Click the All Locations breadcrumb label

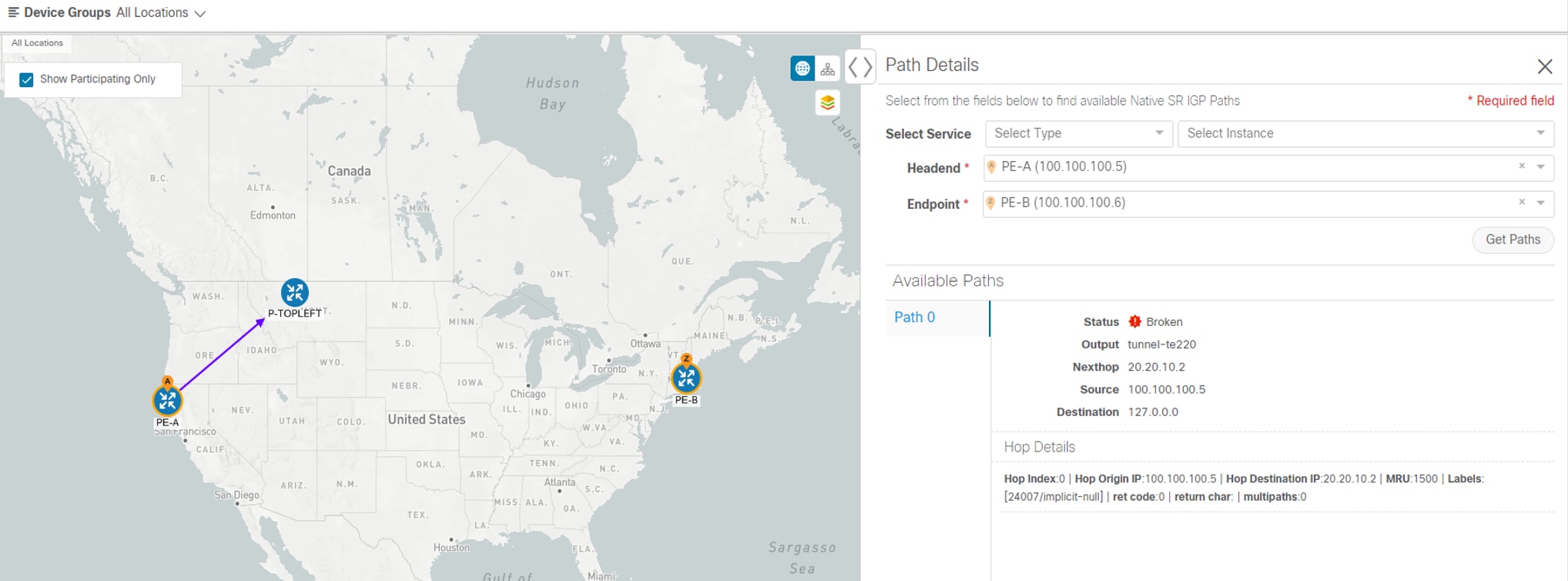[x=37, y=43]
